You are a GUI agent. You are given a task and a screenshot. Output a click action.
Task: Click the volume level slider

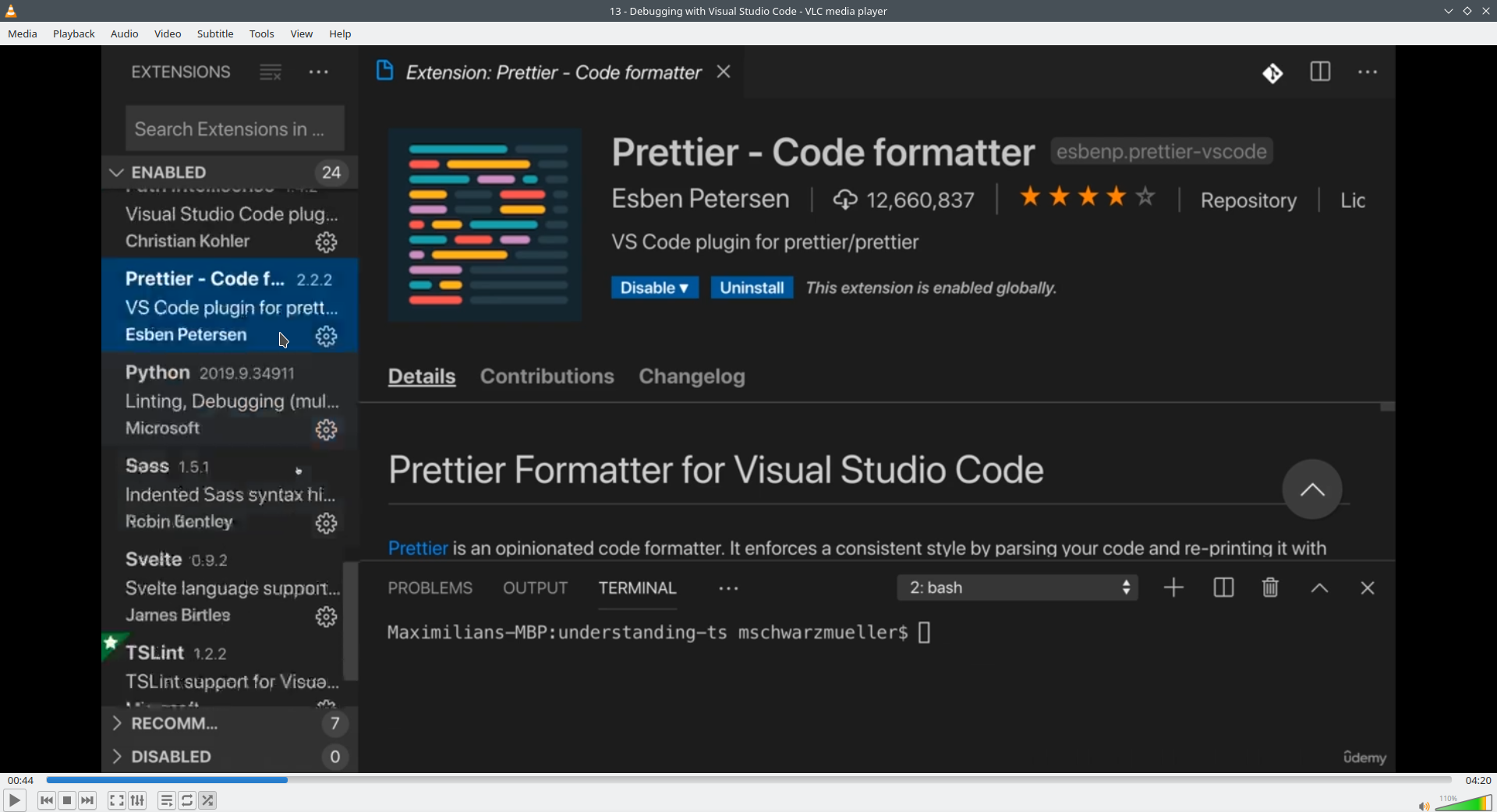(x=1466, y=803)
